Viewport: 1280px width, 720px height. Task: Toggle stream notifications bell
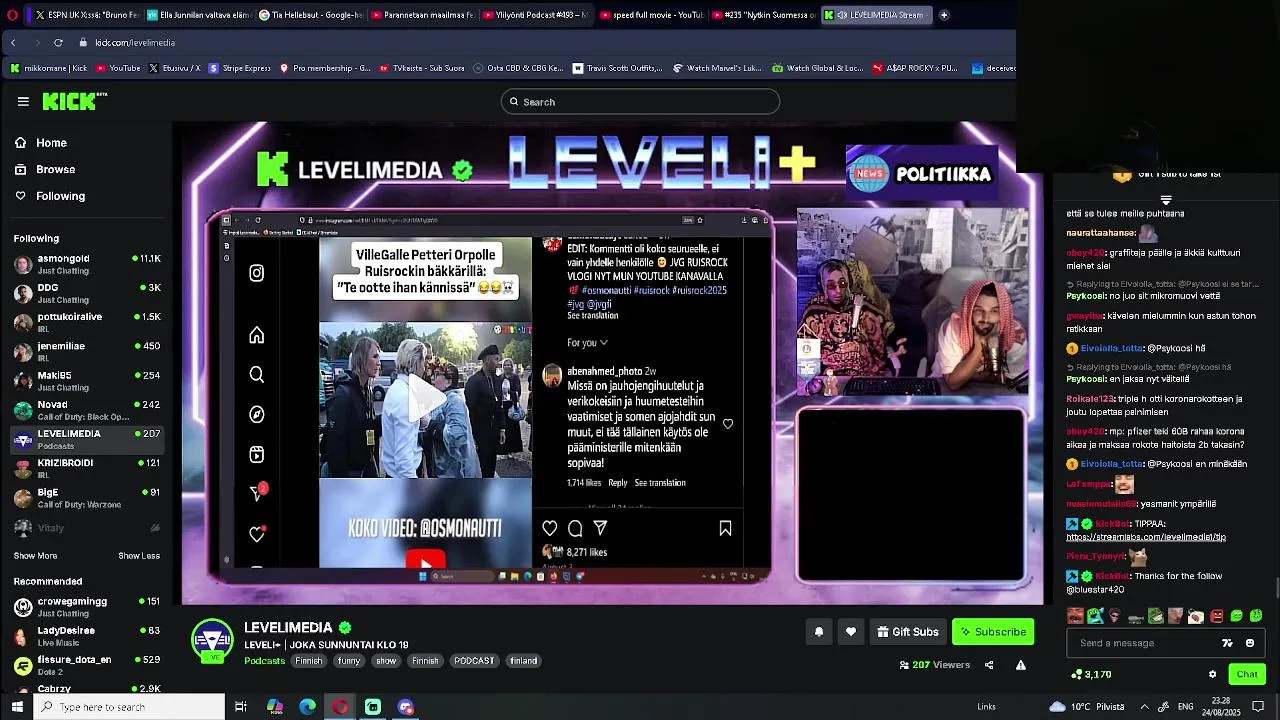819,632
